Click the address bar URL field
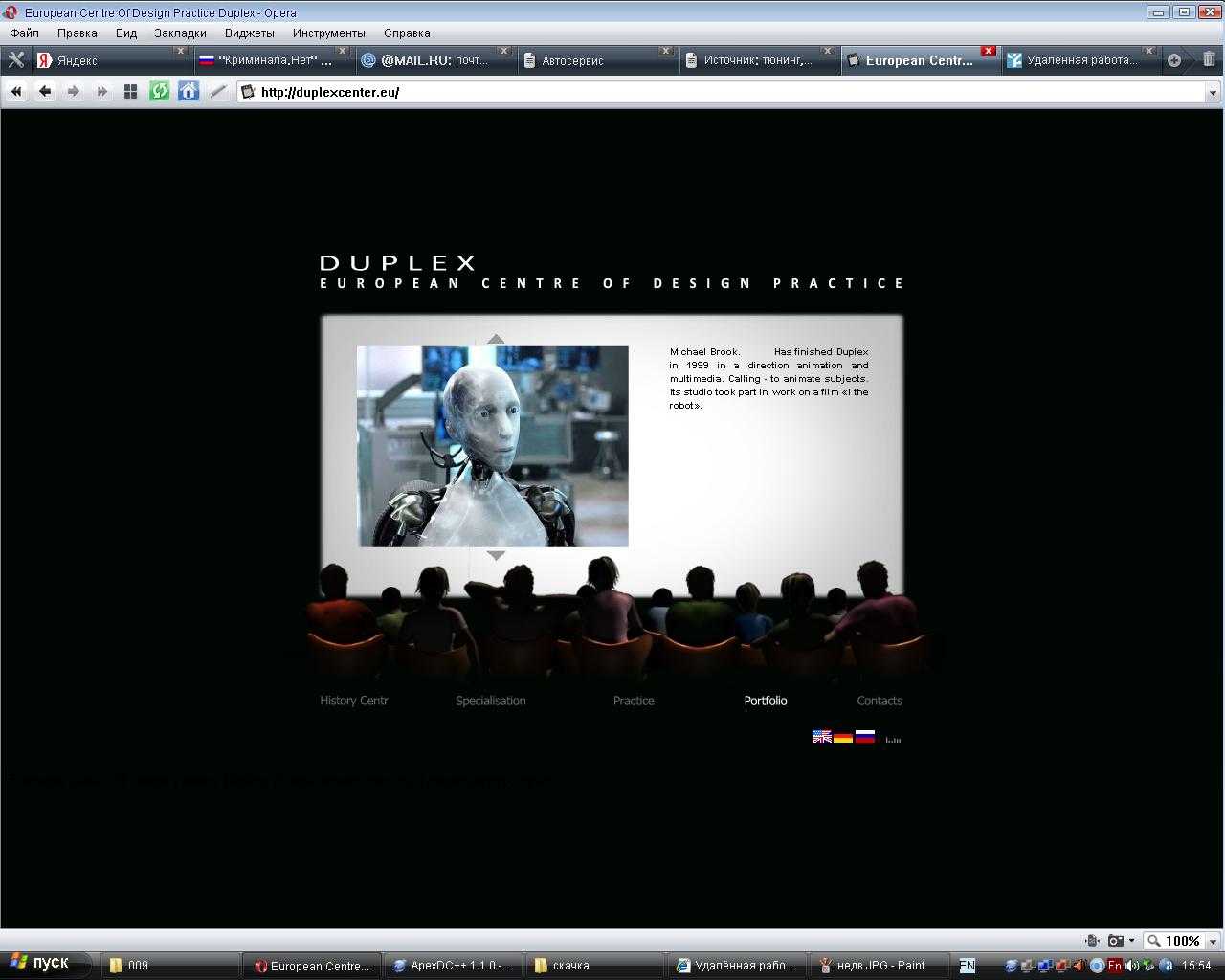This screenshot has height=980, width=1225. tap(727, 93)
